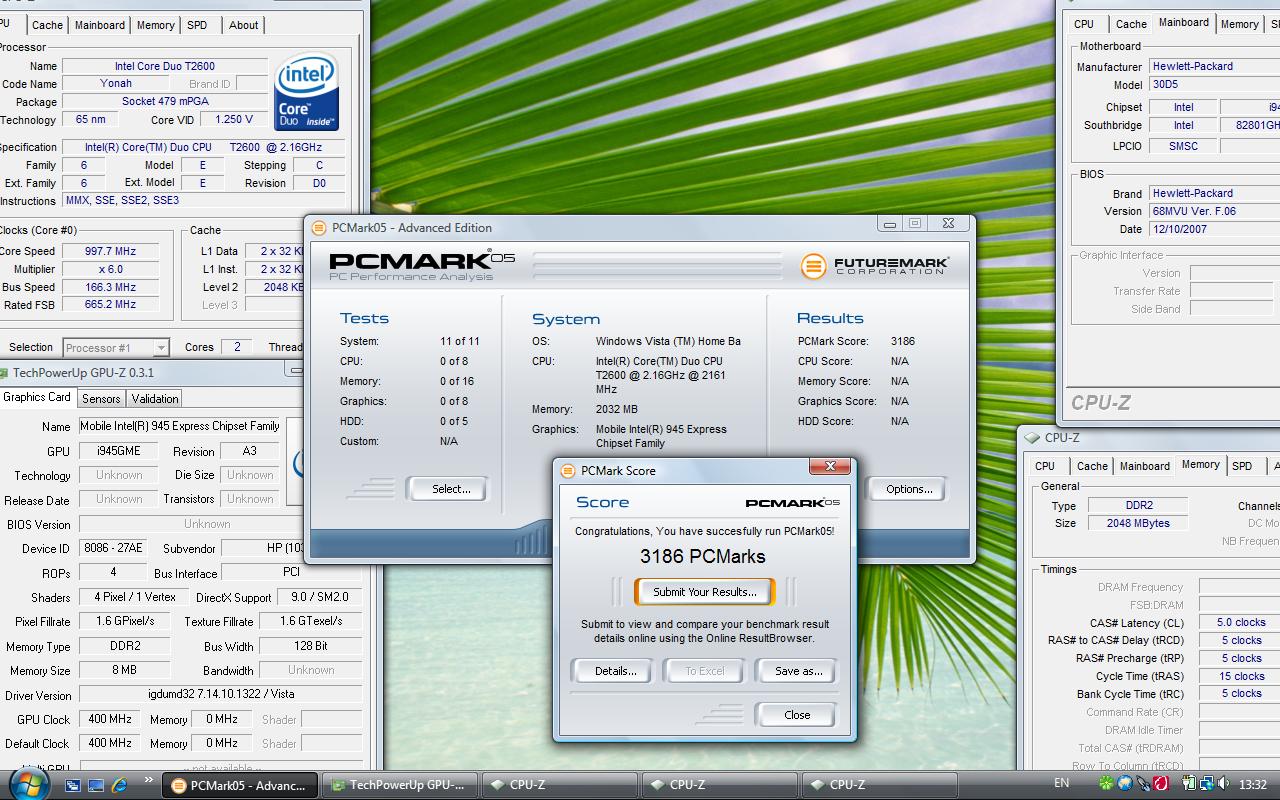This screenshot has width=1280, height=800.
Task: Click green ICQ flower tray icon
Action: coord(1106,784)
